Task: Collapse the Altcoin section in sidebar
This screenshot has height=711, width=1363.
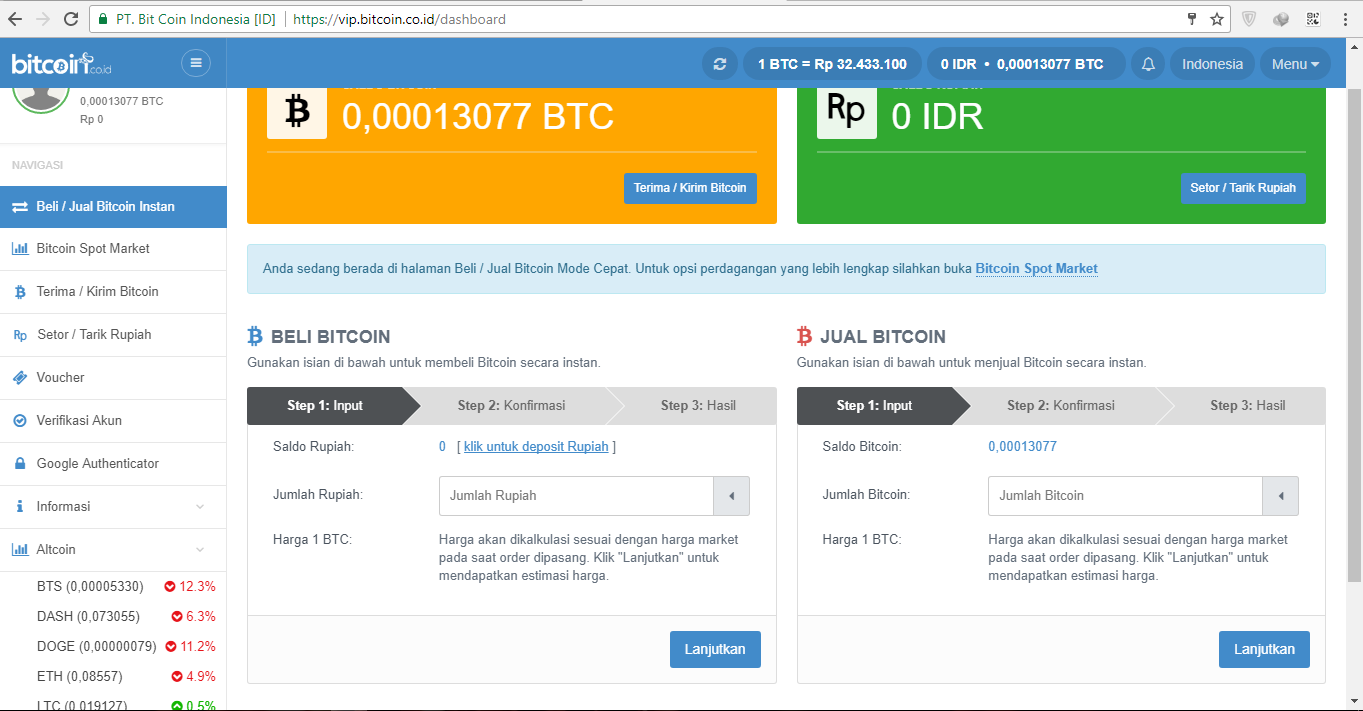Action: click(113, 550)
